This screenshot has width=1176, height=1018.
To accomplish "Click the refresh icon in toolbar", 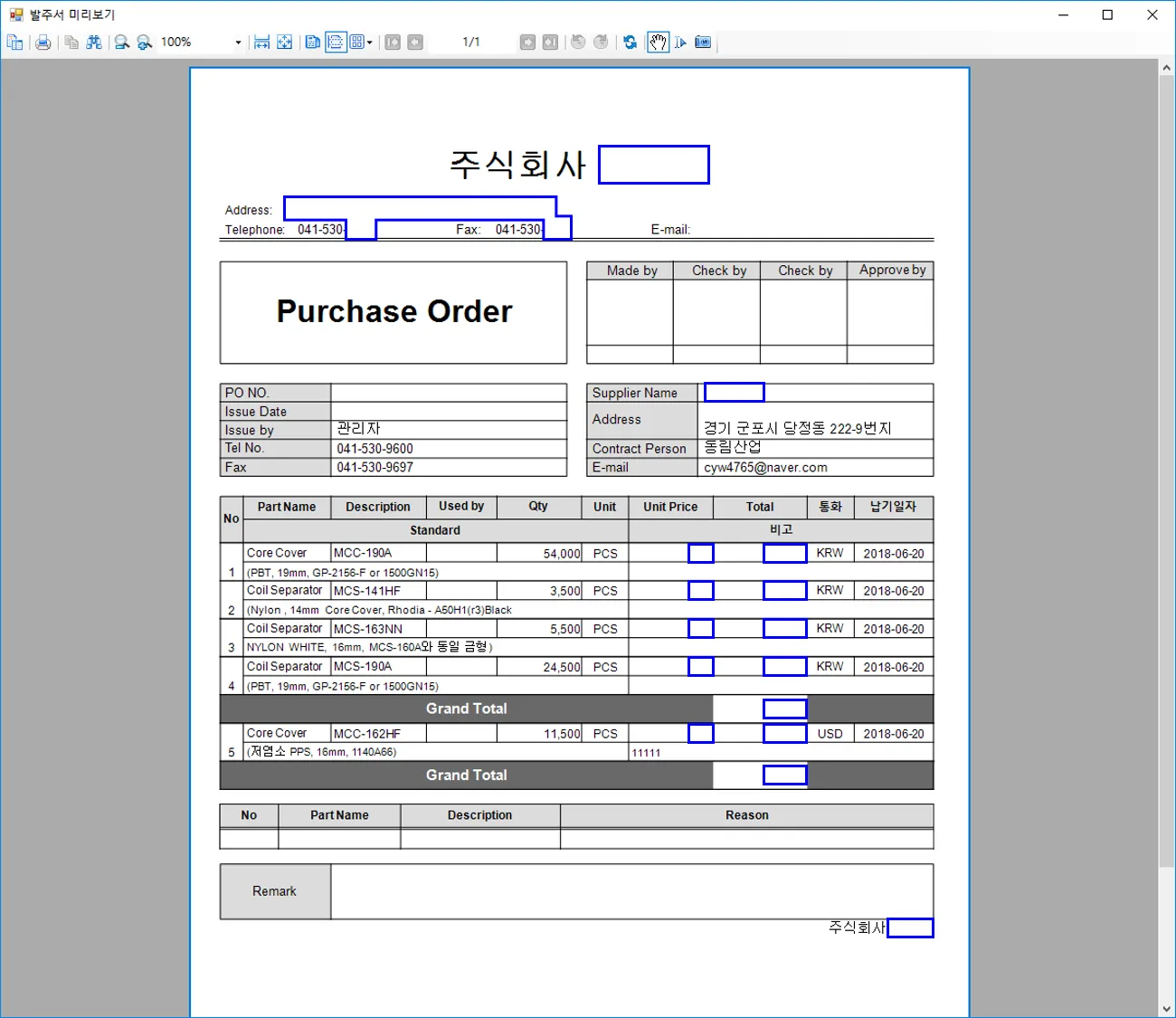I will 631,43.
